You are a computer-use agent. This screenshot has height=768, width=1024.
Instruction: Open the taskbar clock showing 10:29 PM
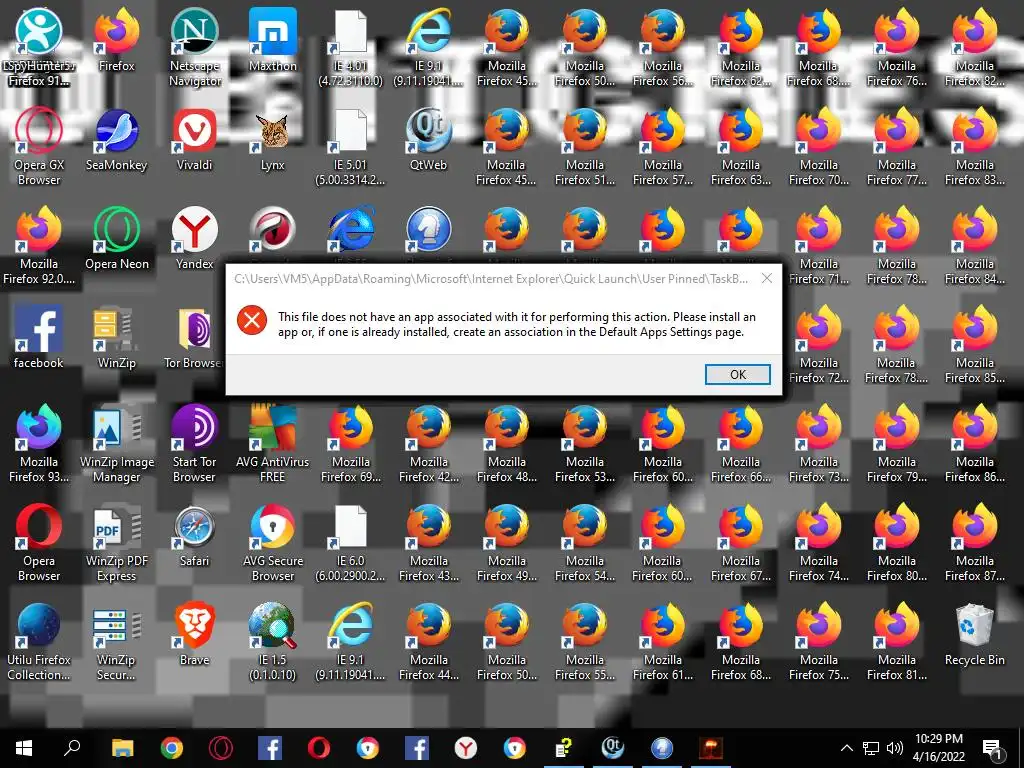pyautogui.click(x=938, y=748)
